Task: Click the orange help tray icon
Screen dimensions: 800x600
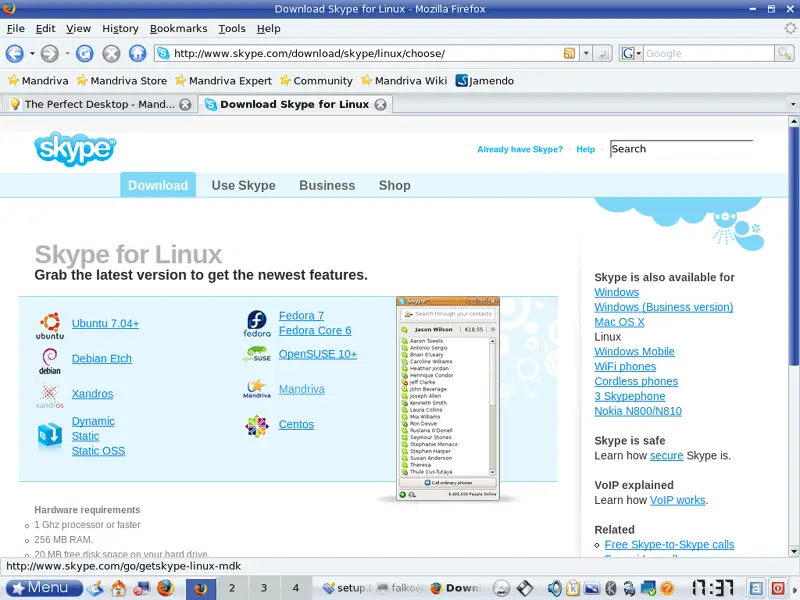Action: point(667,588)
